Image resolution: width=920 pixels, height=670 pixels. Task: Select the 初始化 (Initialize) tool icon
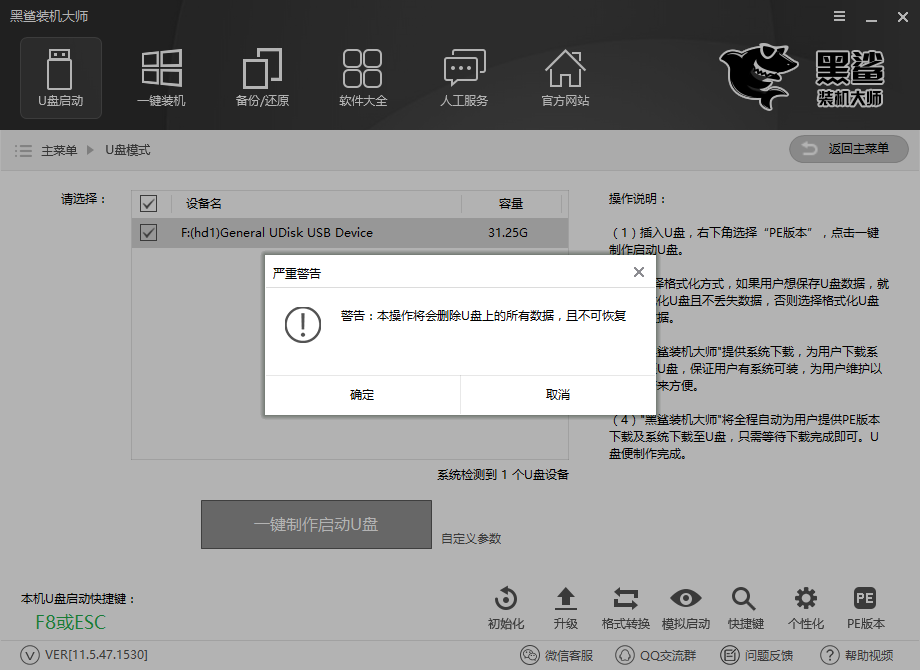click(x=505, y=605)
